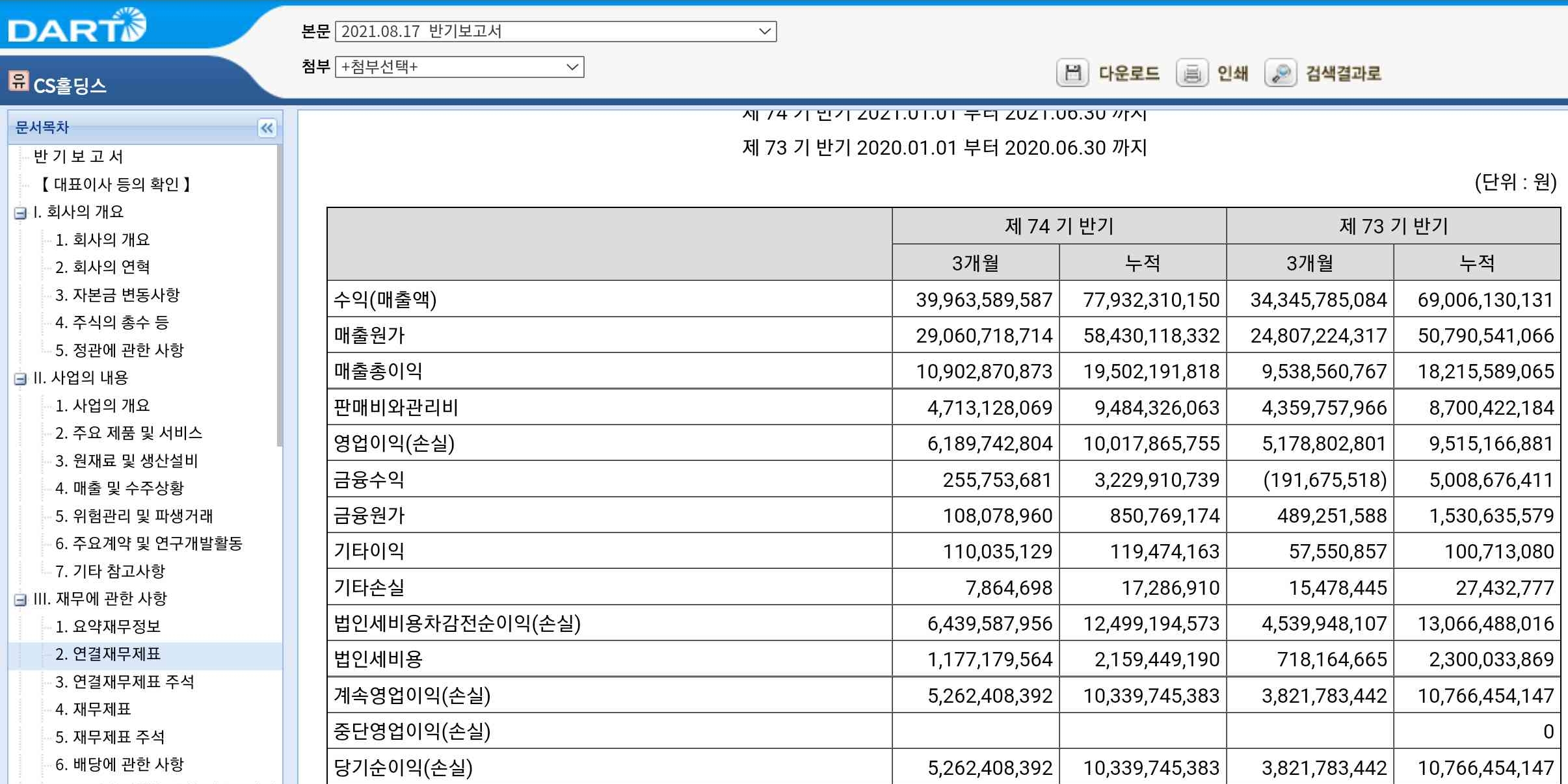Open 3. 연결재무제표 주석 in the tree
1568x784 pixels.
click(124, 681)
